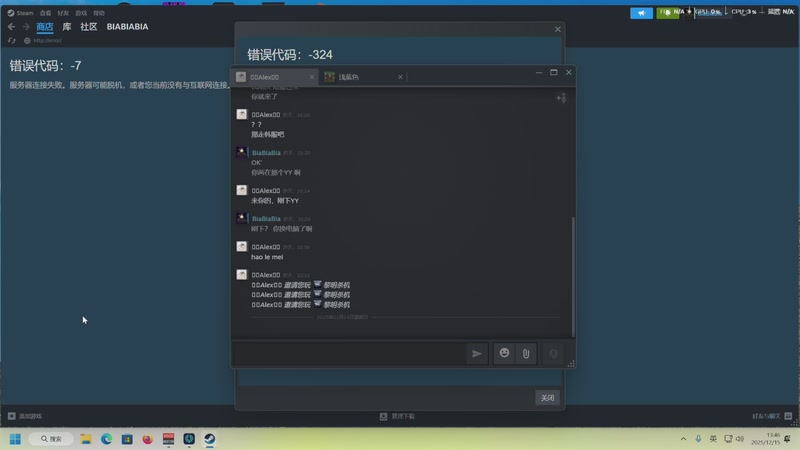Click the first 黎明杀机 game invite link

(x=336, y=285)
